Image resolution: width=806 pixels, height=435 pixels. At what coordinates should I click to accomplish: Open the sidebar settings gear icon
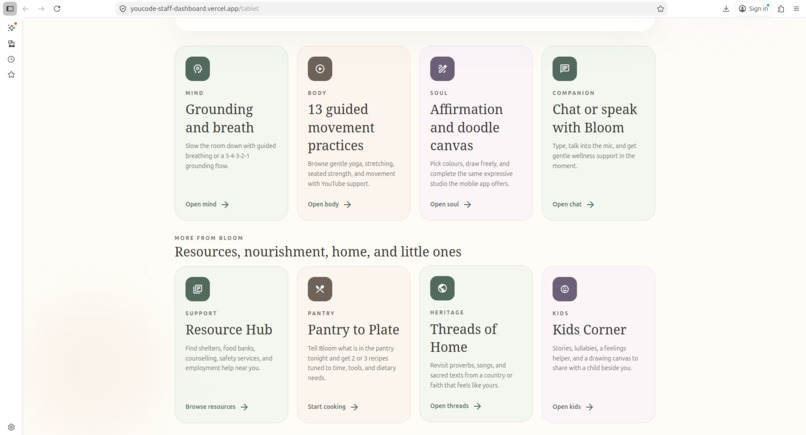tap(11, 427)
